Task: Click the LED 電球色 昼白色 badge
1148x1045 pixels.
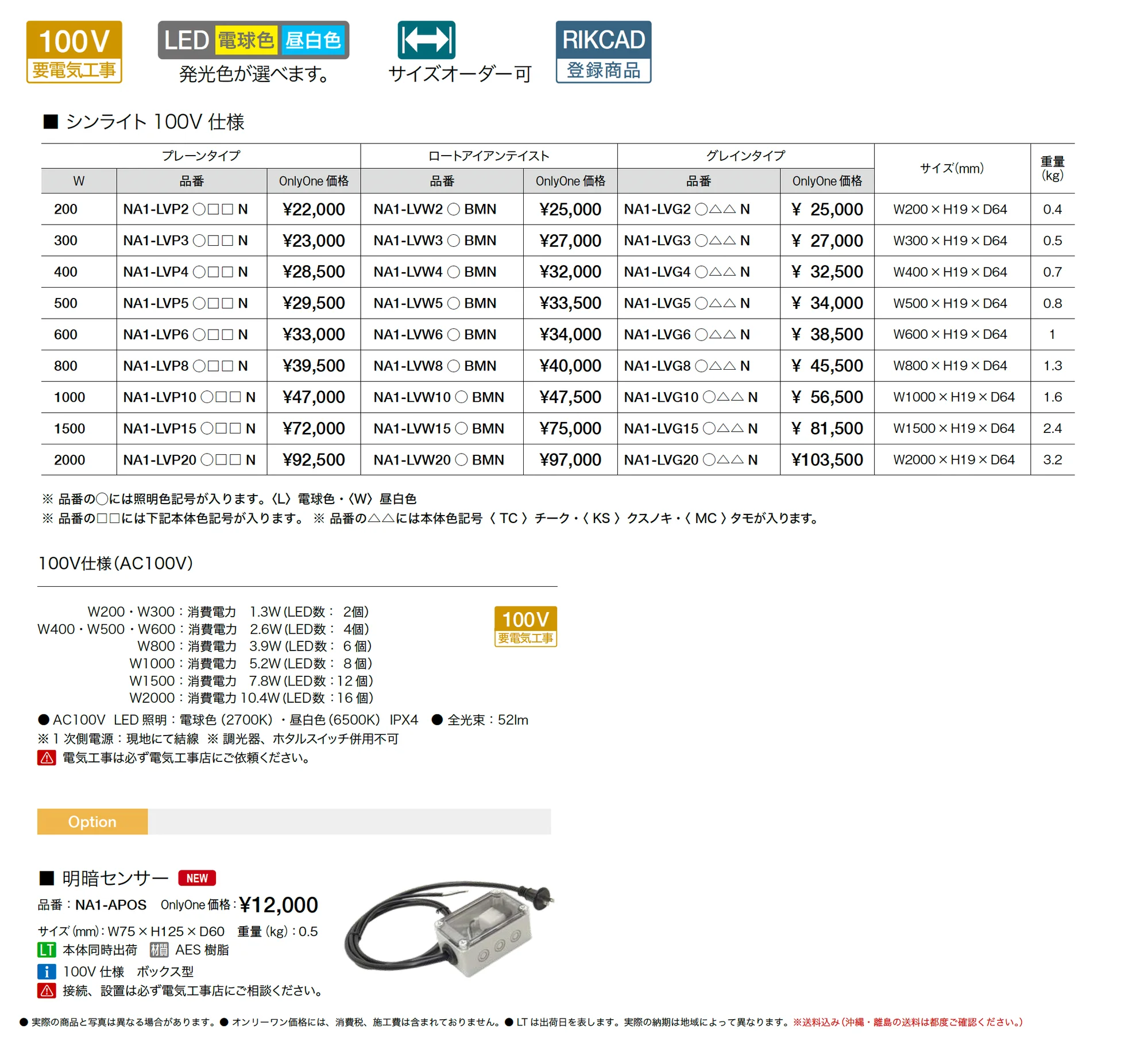Action: 253,40
